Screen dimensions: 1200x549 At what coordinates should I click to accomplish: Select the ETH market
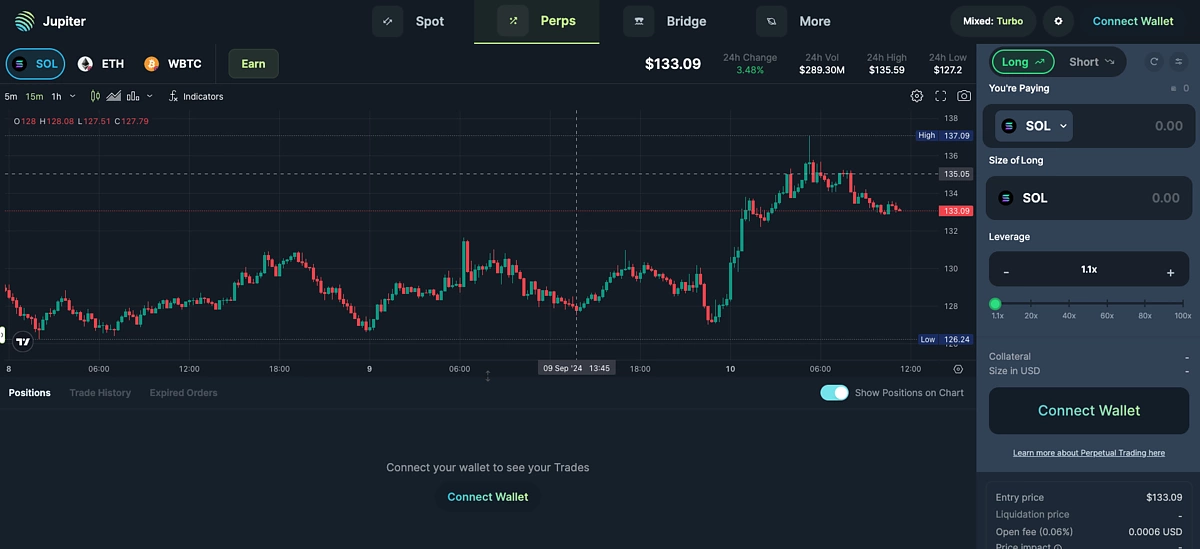(101, 64)
